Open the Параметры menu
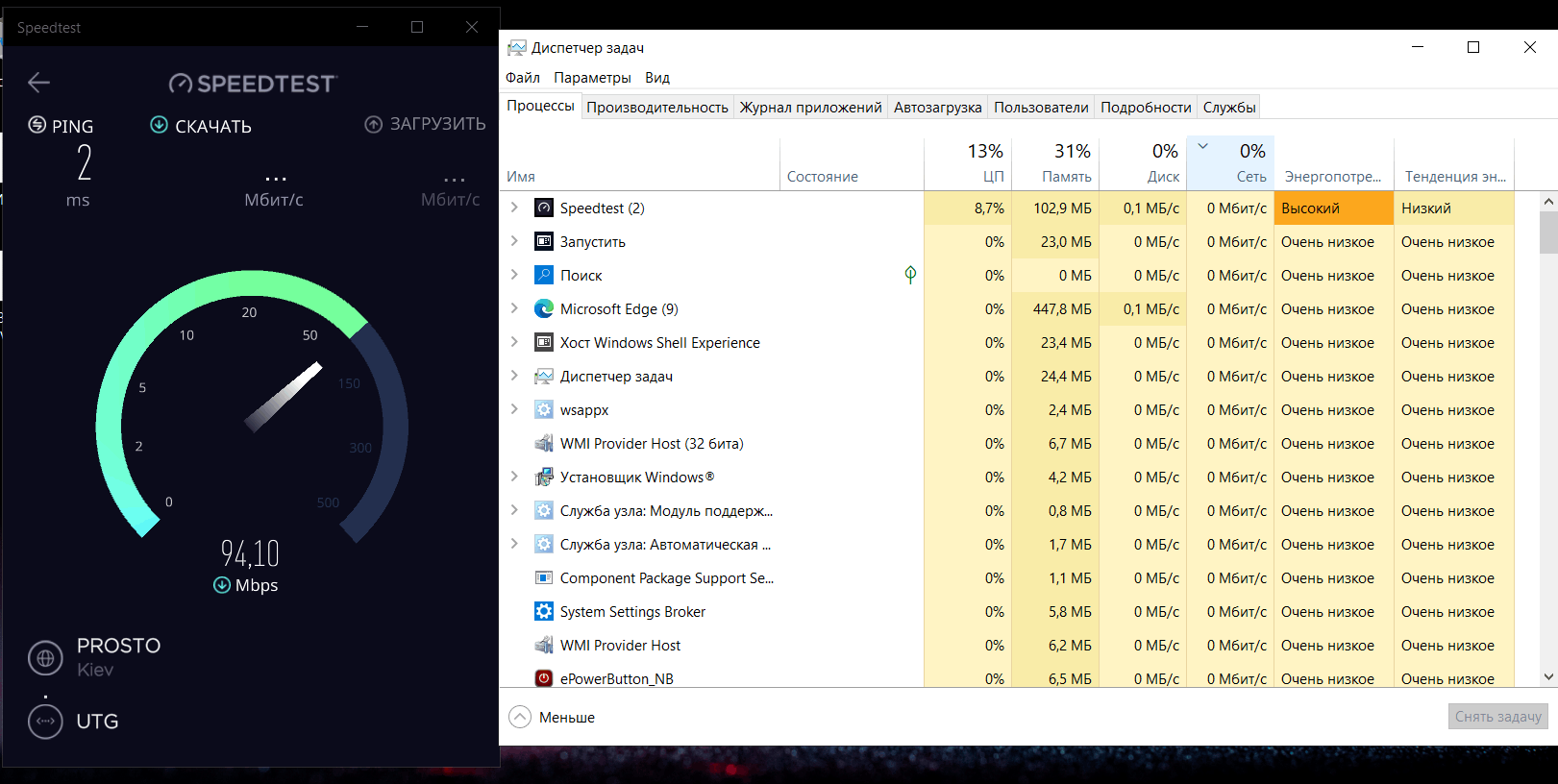1558x784 pixels. 592,78
